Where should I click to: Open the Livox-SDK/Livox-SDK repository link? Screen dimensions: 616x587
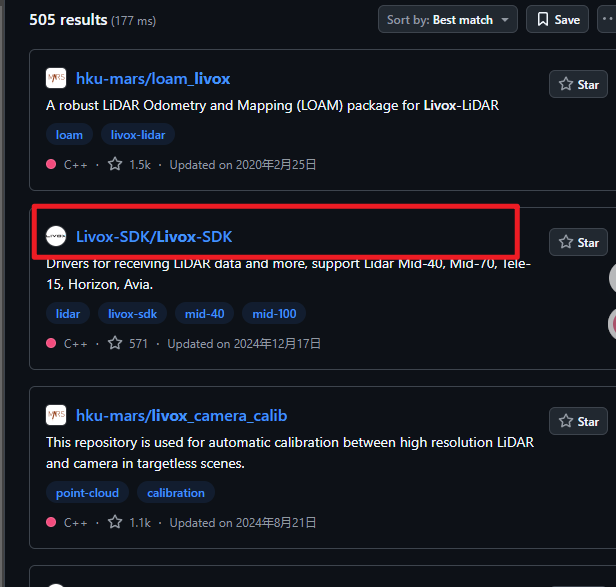(x=154, y=237)
